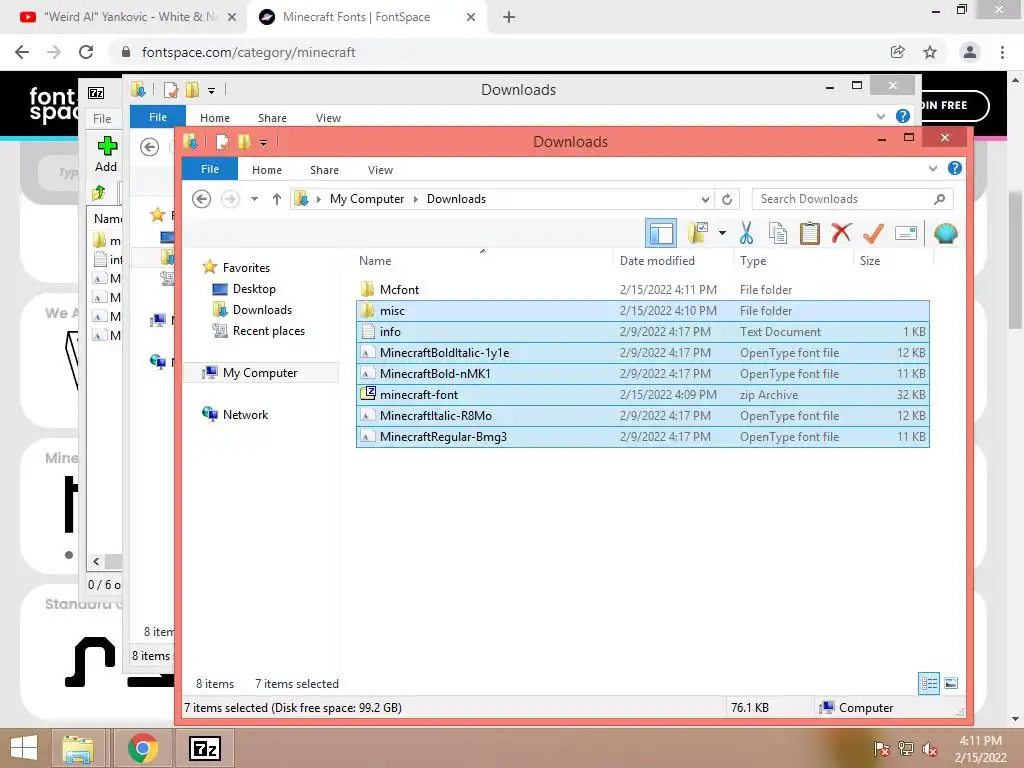
Task: Click the Rename label icon
Action: 906,233
